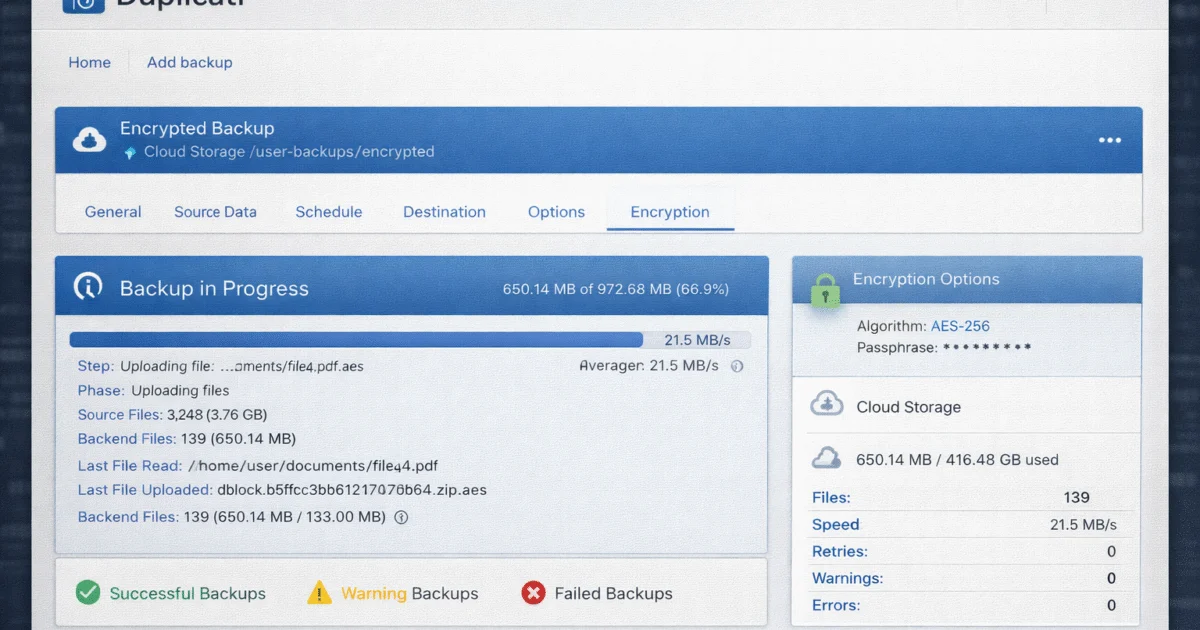Open the three-dot menu for Encrypted Backup
The width and height of the screenshot is (1200, 630).
(x=1110, y=140)
